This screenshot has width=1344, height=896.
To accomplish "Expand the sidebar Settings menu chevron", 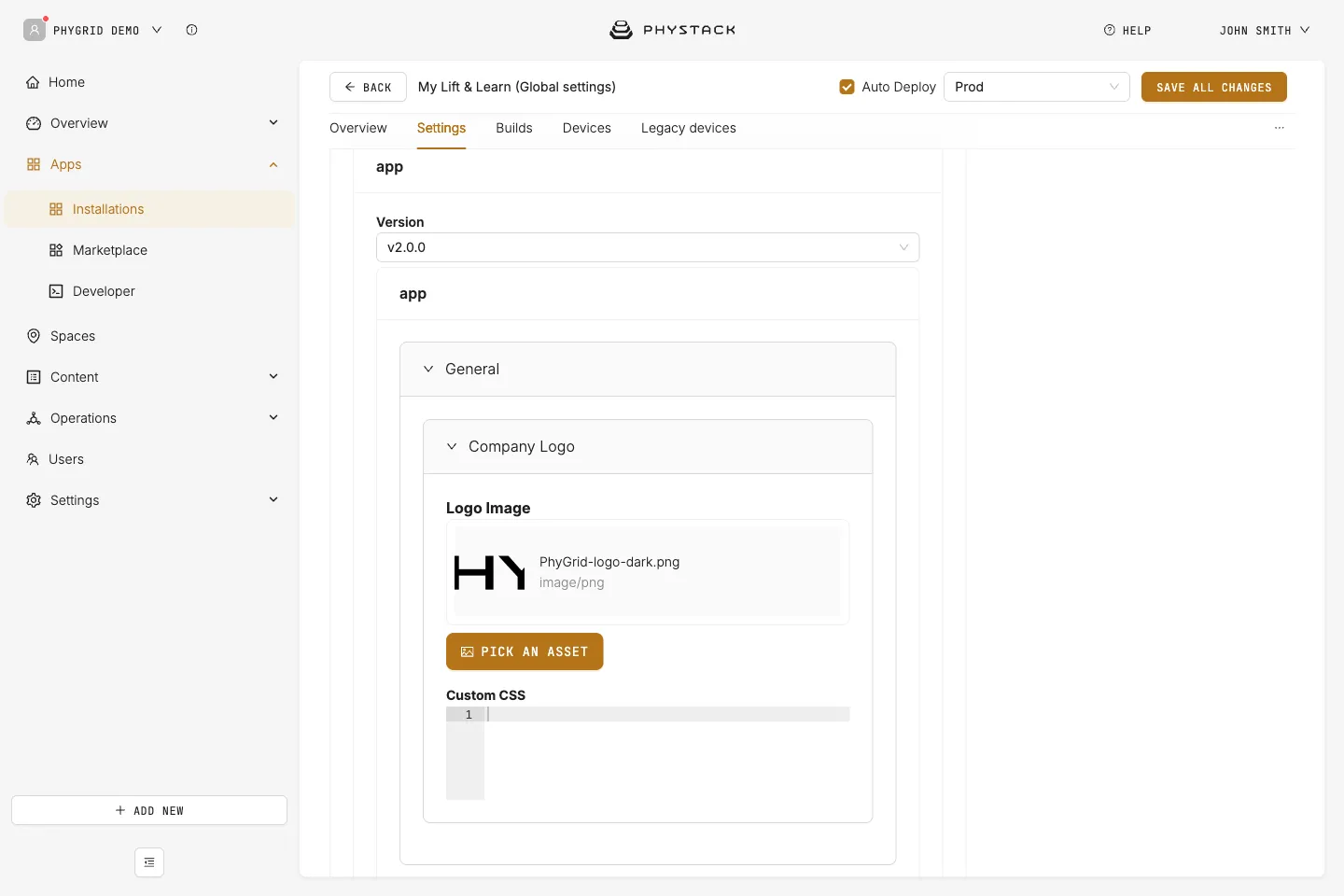I will (273, 500).
